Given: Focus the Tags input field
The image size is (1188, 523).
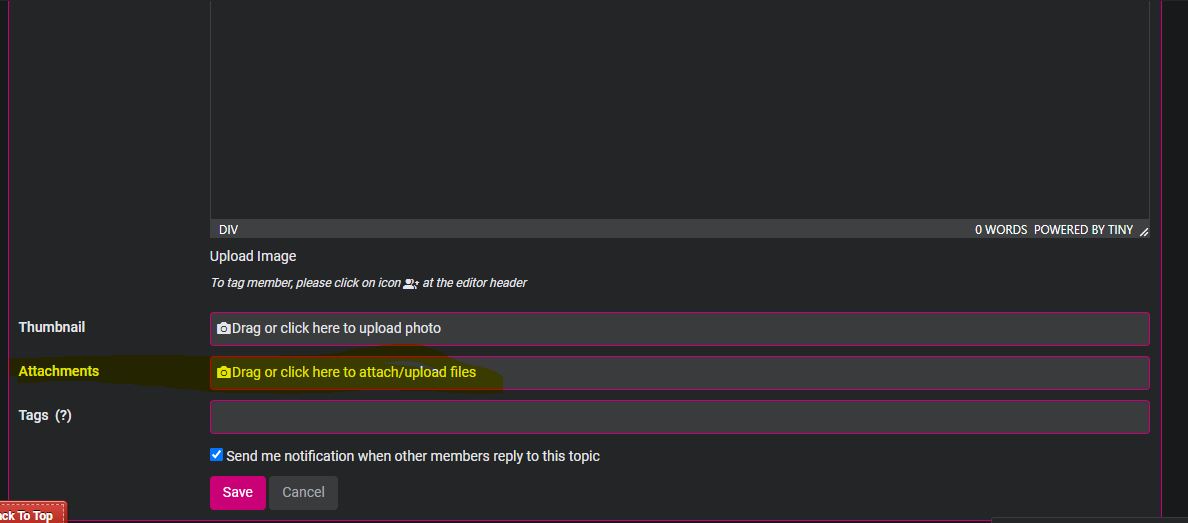Looking at the screenshot, I should (x=679, y=417).
